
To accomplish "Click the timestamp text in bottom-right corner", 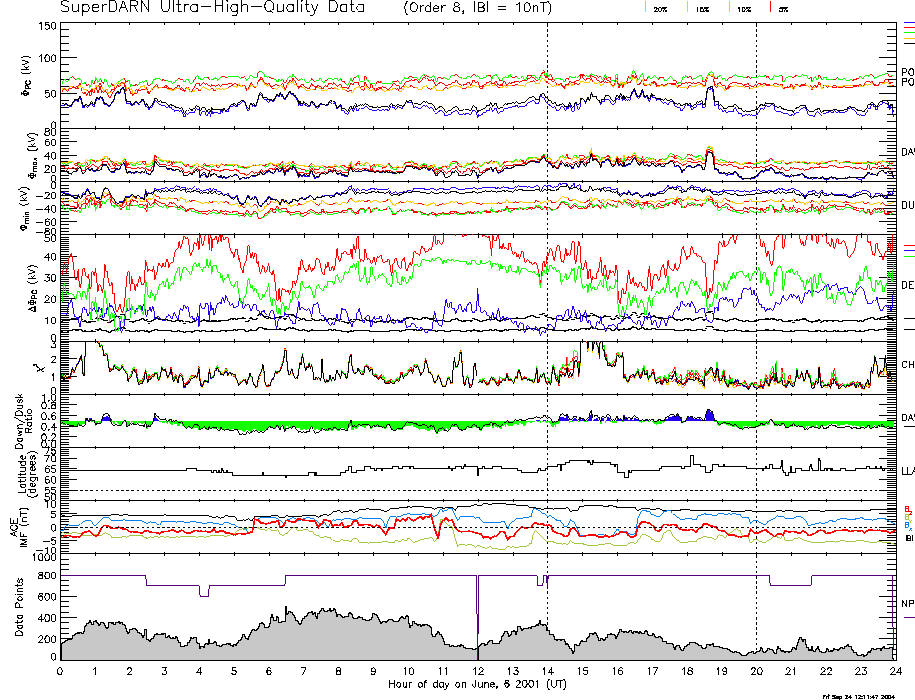I will click(x=860, y=695).
